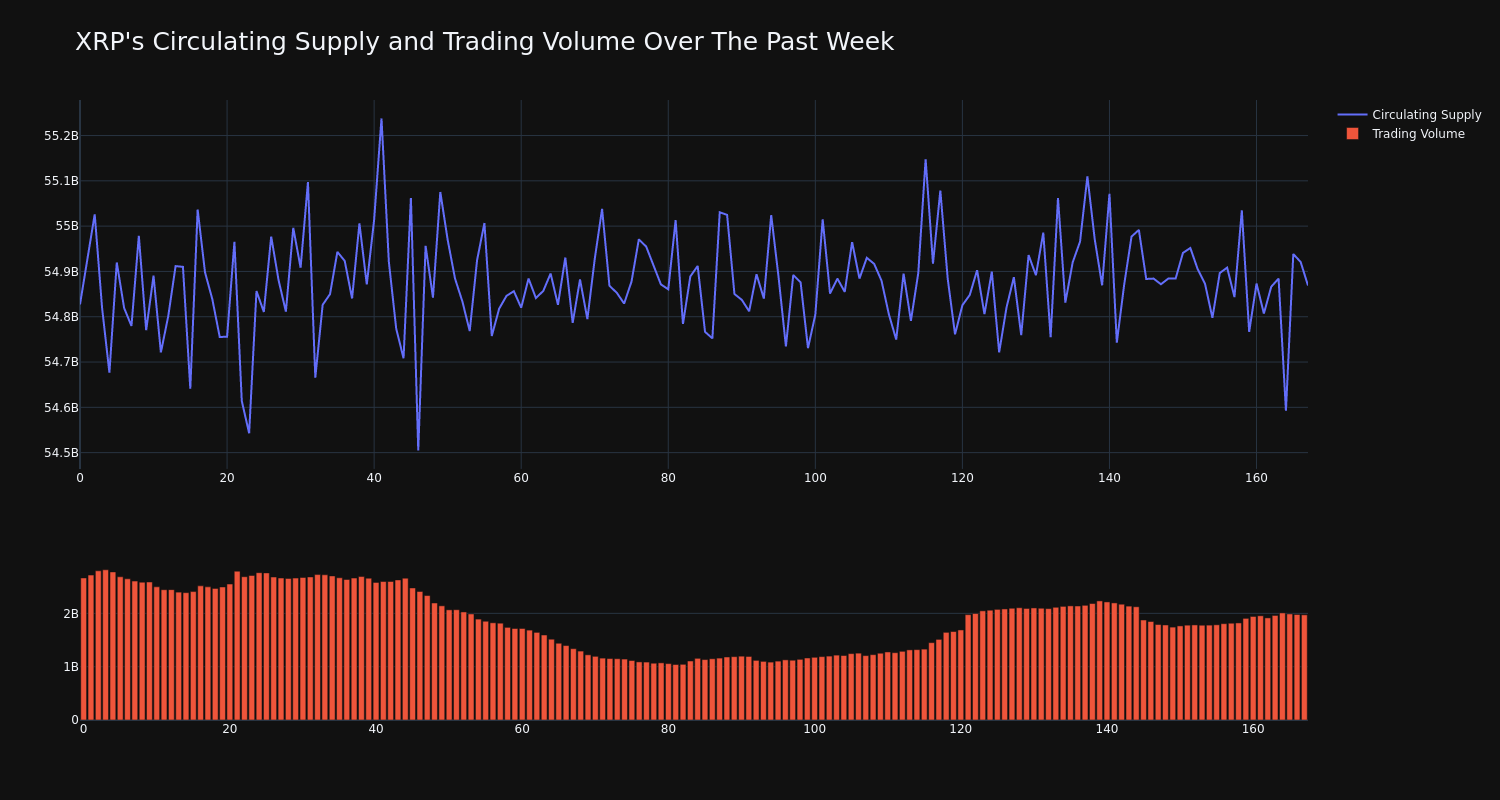Click x-axis label 120 on supply chart

click(962, 478)
